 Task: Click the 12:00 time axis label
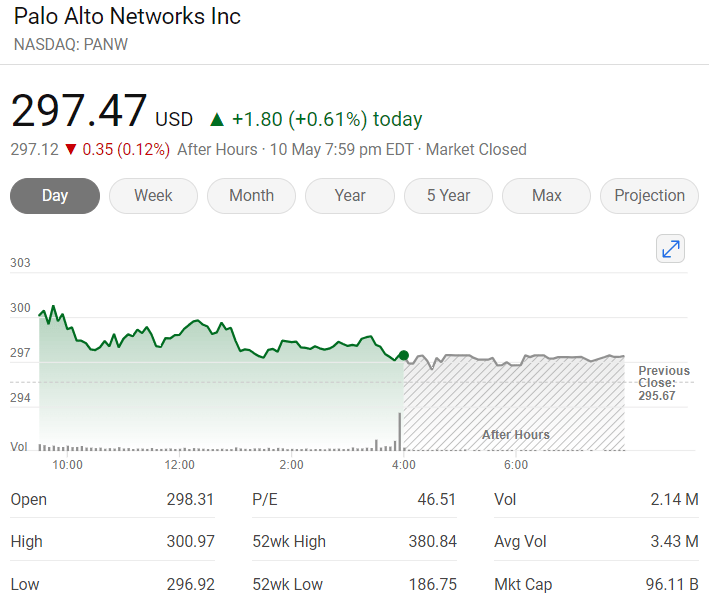(x=180, y=465)
